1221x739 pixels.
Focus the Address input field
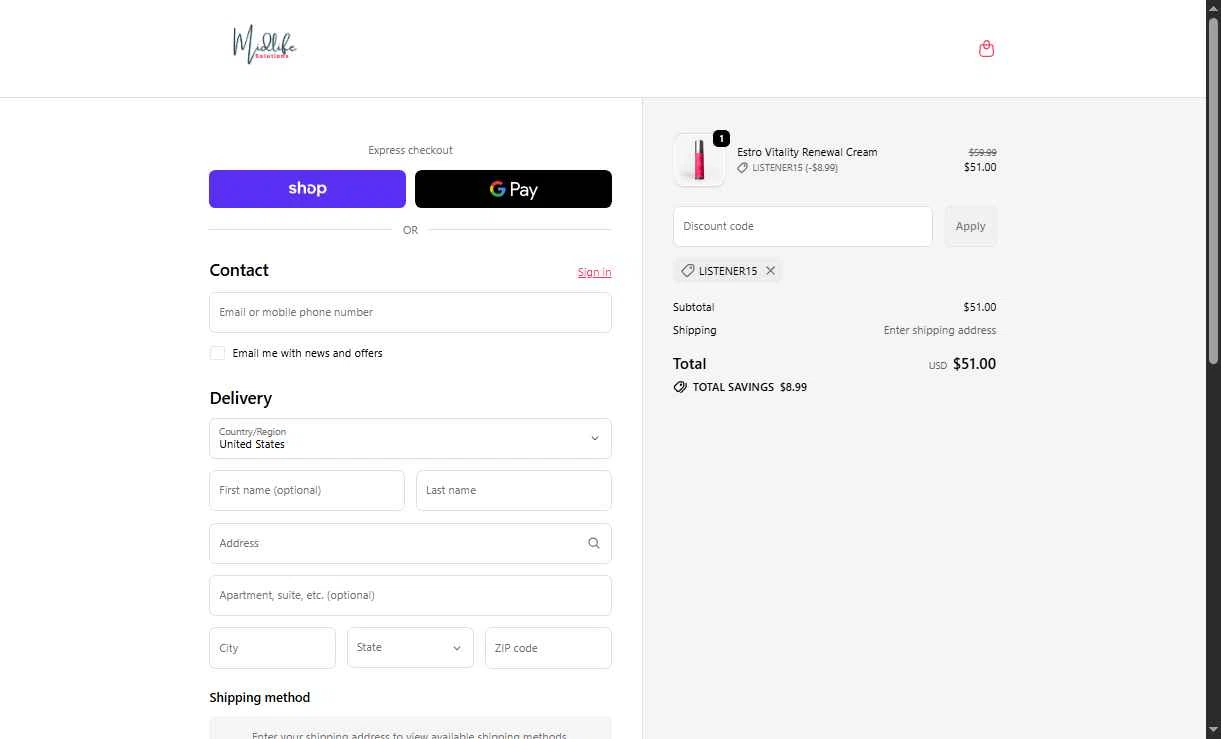coord(410,543)
